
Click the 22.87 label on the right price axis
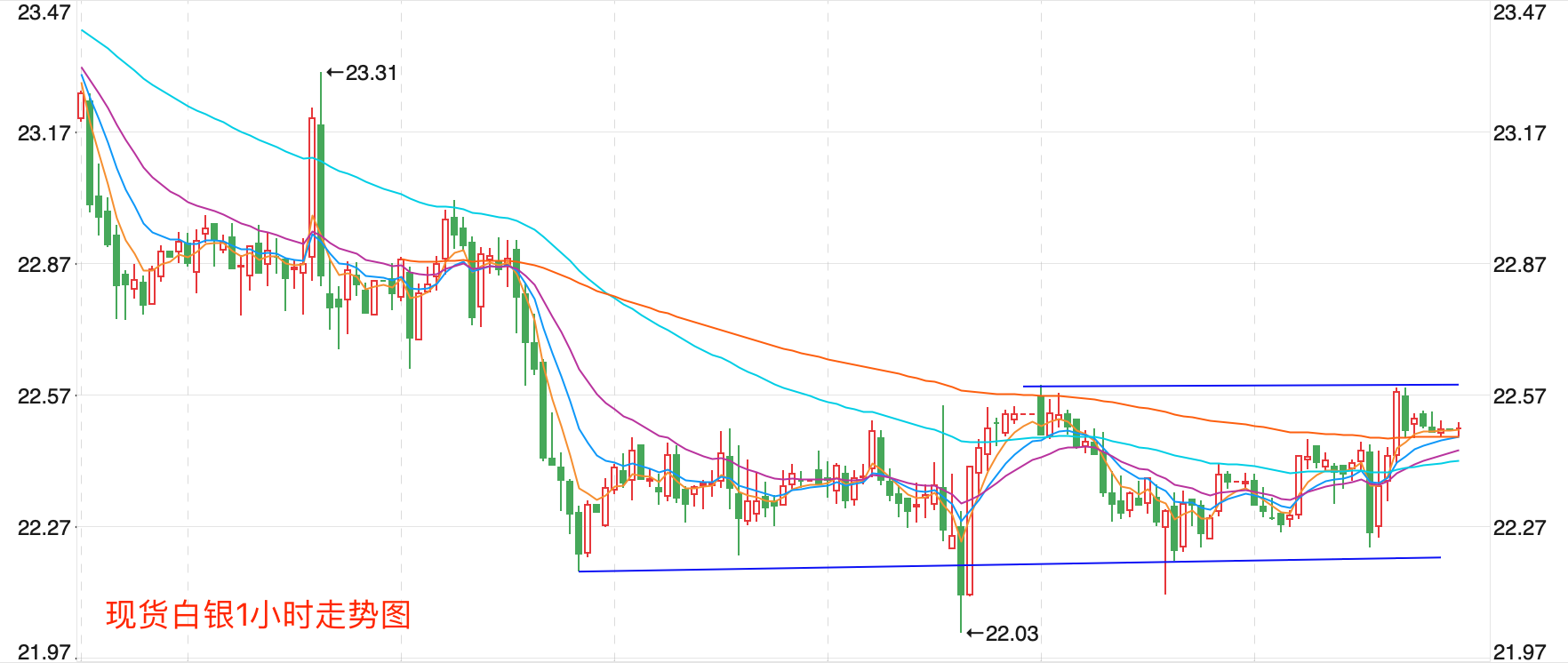[x=1520, y=265]
